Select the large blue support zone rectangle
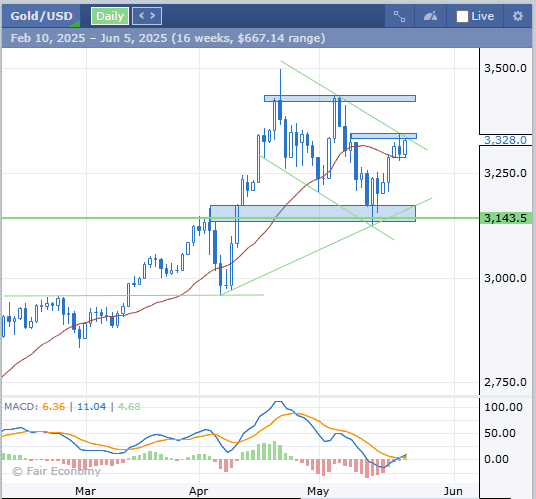Viewport: 536px width, 499px height. [x=313, y=214]
